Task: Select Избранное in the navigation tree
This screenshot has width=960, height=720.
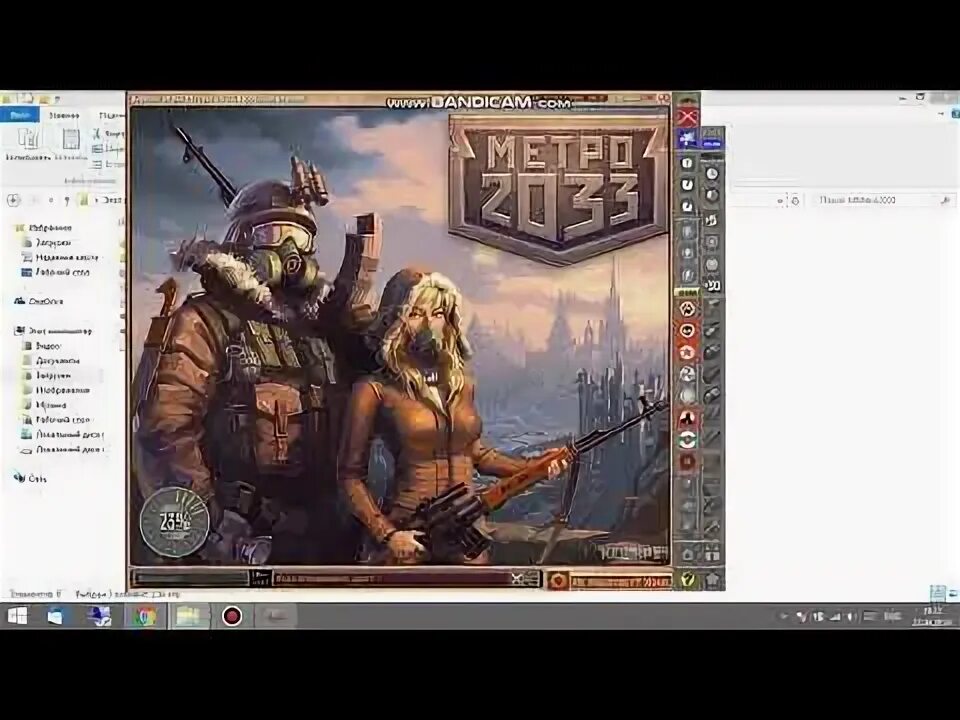Action: [x=43, y=228]
